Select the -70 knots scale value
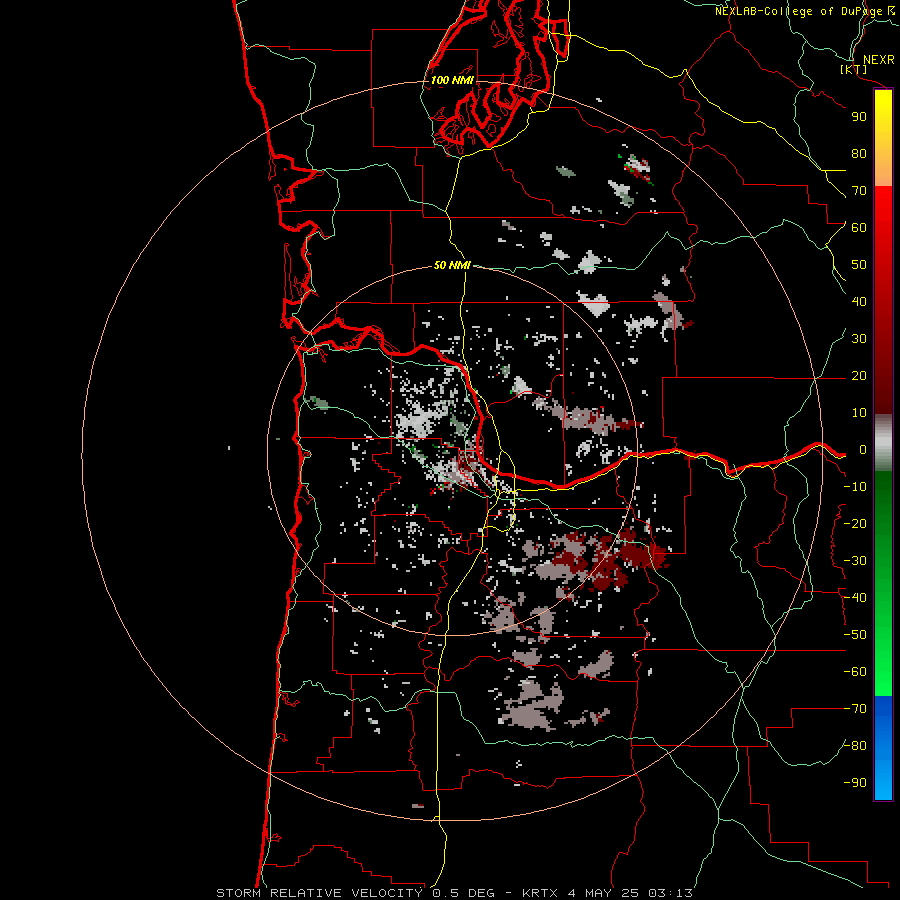The width and height of the screenshot is (900, 900). click(855, 709)
